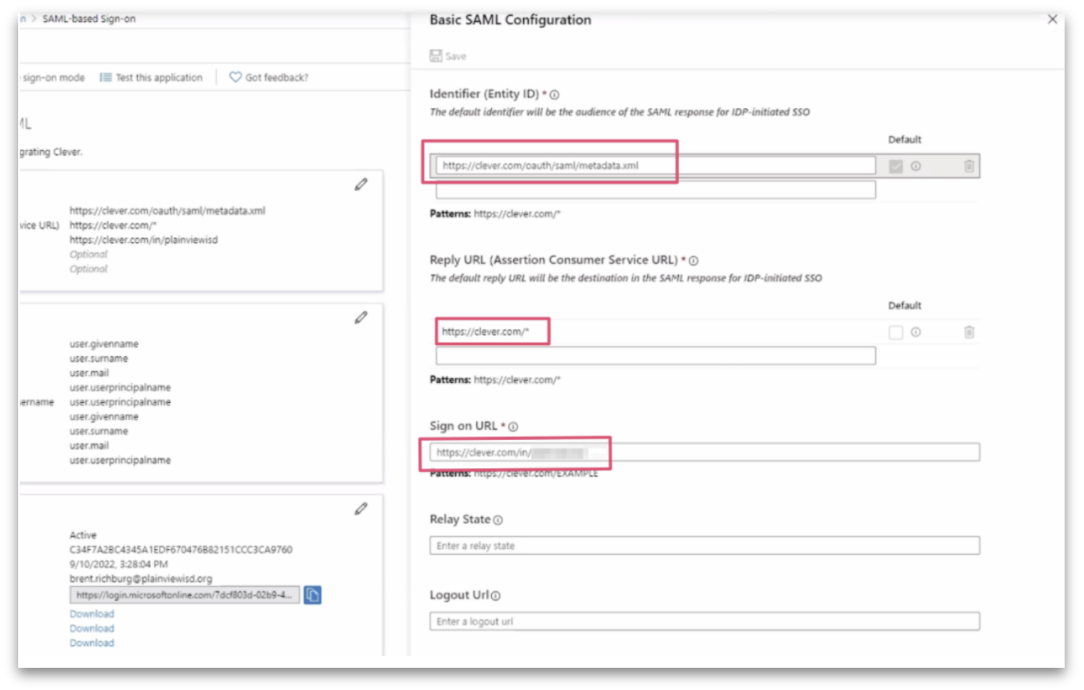Click the heart icon beside Got feedback?
1084x690 pixels.
(234, 77)
